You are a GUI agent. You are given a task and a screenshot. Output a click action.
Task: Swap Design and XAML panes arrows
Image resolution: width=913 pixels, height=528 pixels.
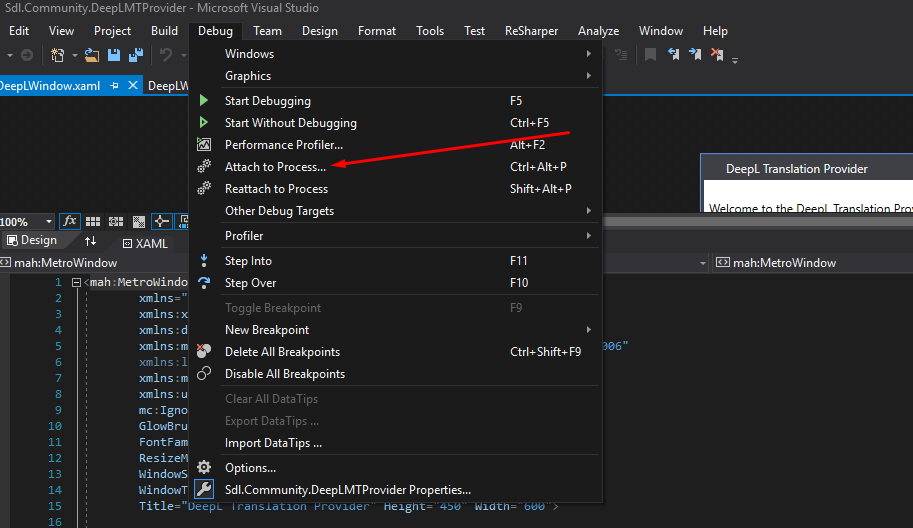pos(90,241)
